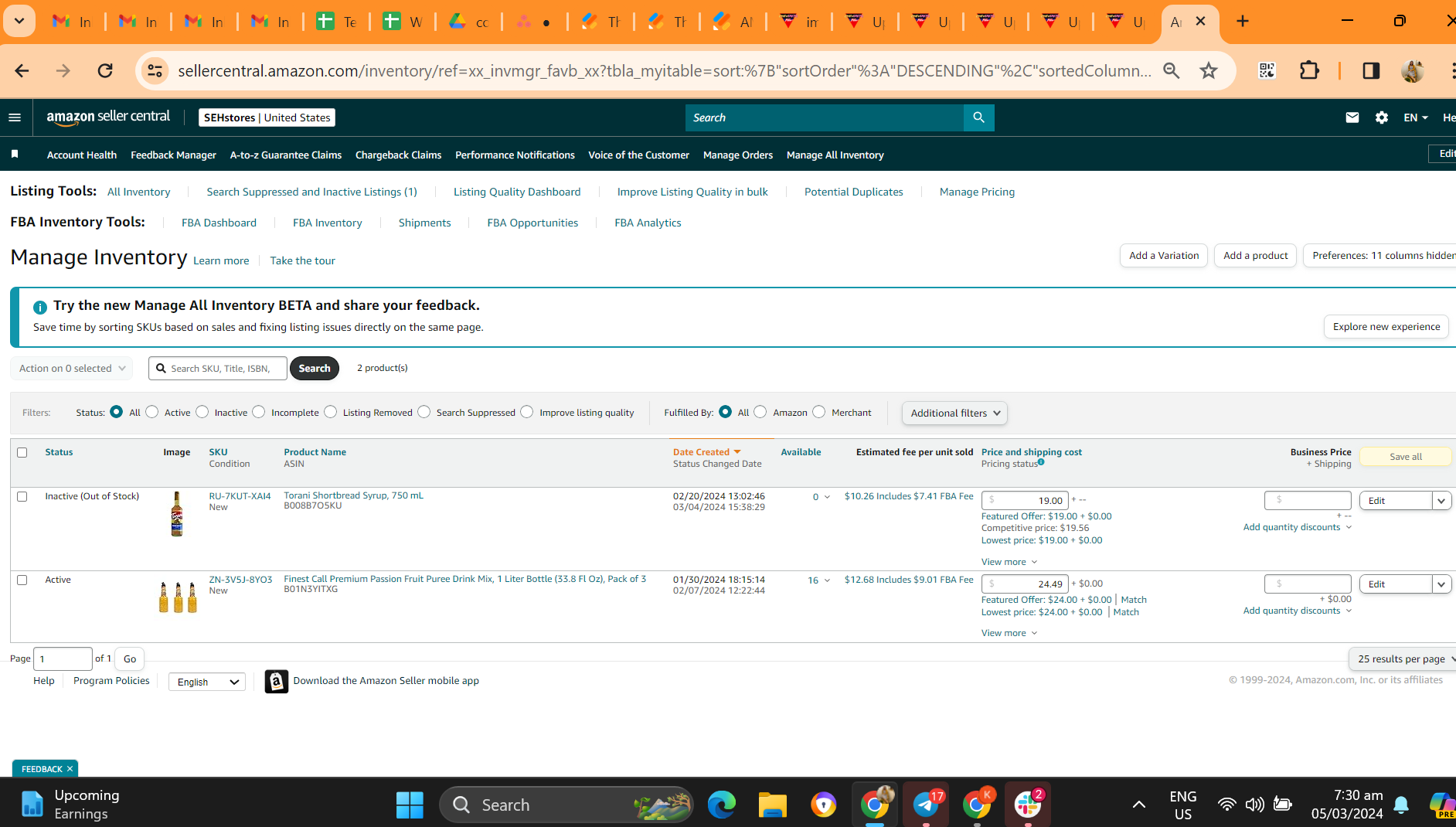
Task: Open the Torani Shortbread Syrup product link
Action: 353,495
